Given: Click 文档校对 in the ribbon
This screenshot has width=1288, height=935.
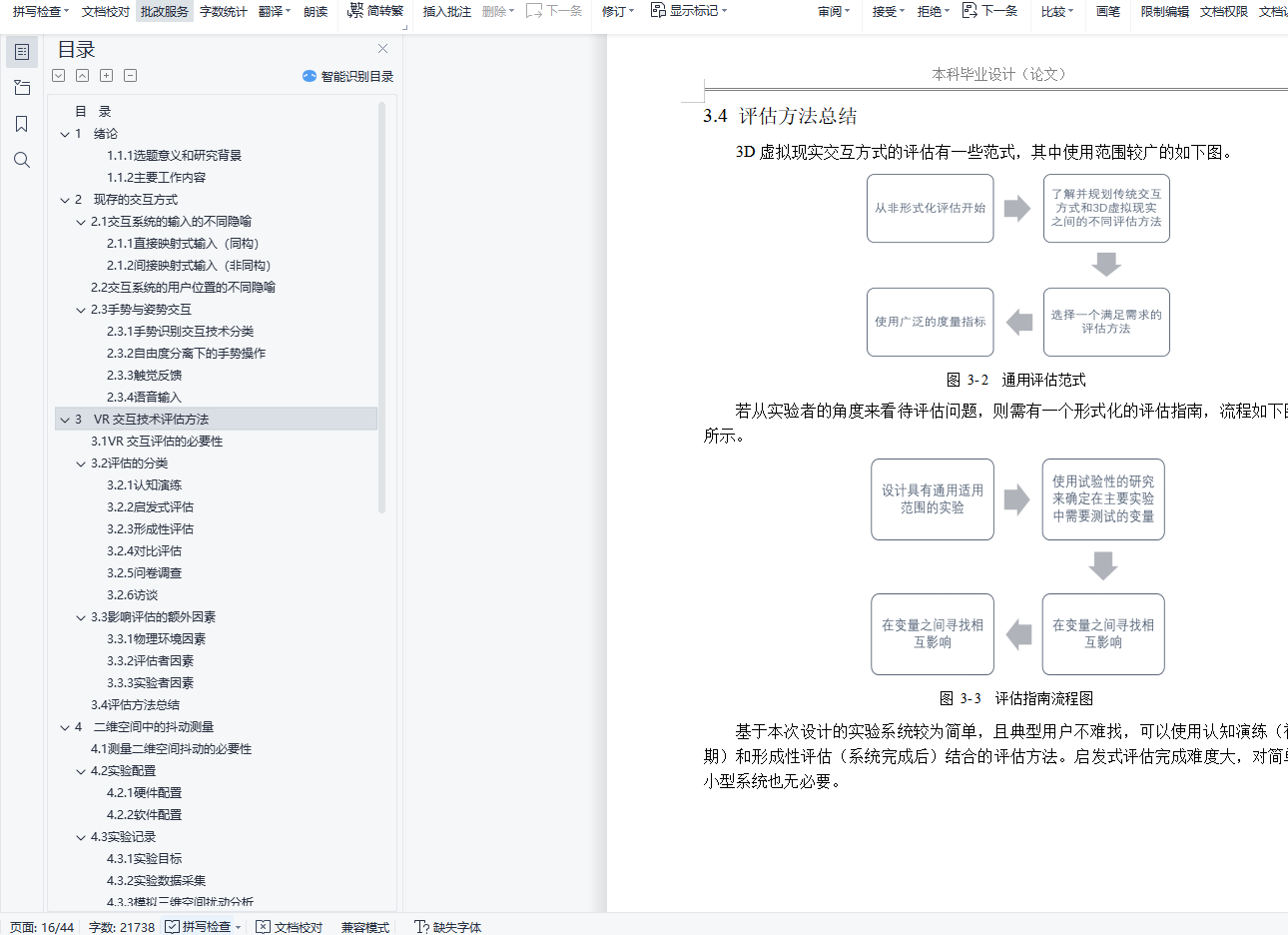Looking at the screenshot, I should pyautogui.click(x=106, y=11).
